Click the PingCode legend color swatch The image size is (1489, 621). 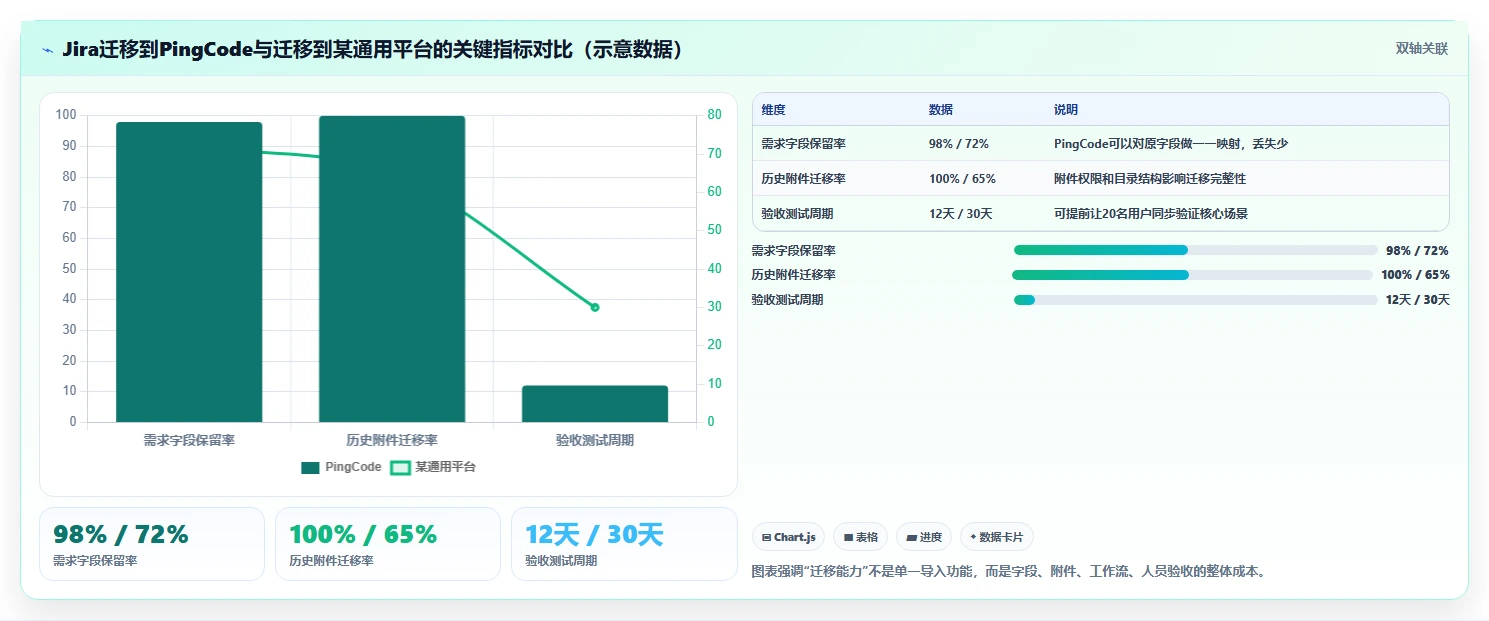click(310, 467)
